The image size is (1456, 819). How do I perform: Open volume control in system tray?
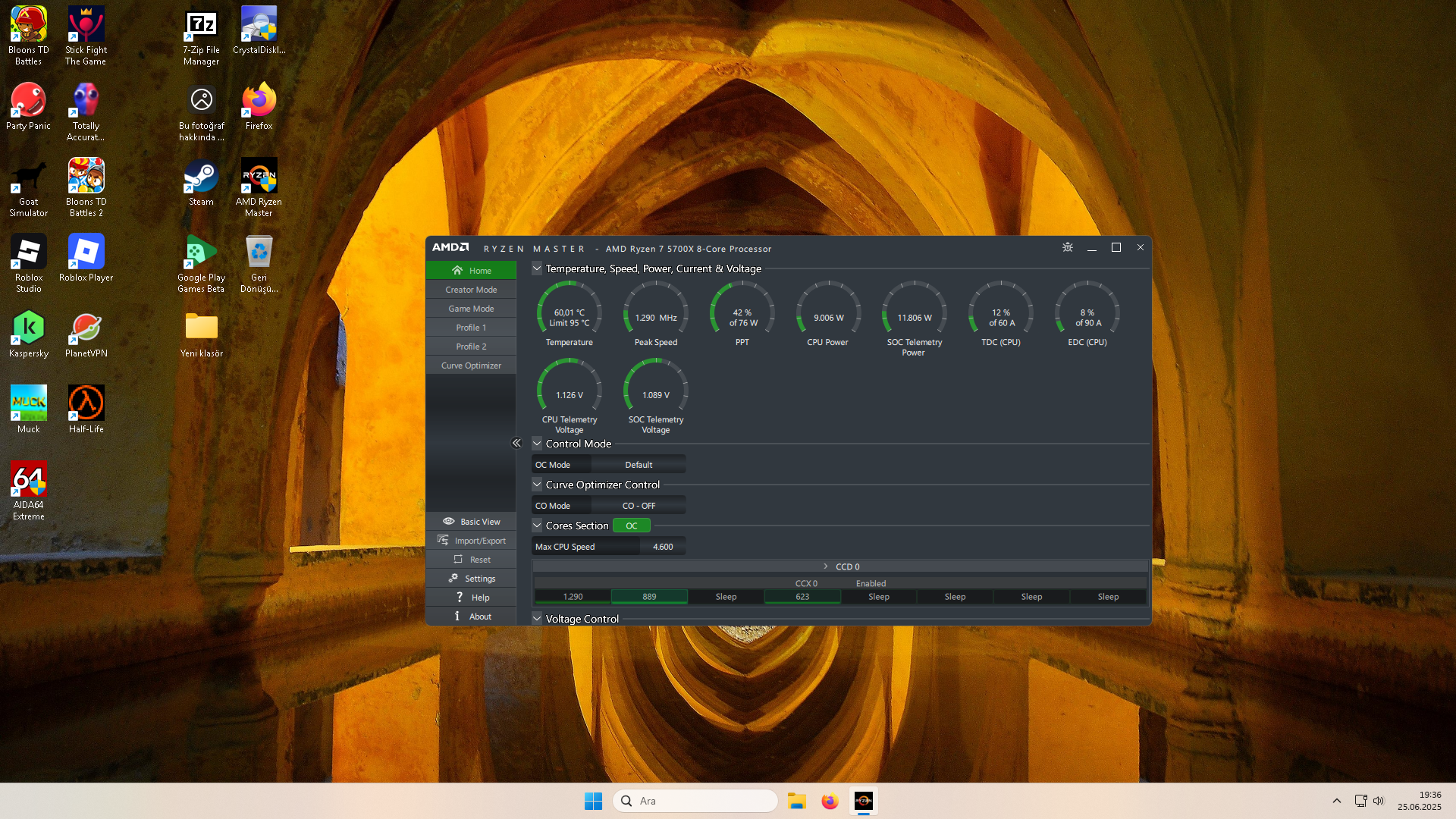1379,801
